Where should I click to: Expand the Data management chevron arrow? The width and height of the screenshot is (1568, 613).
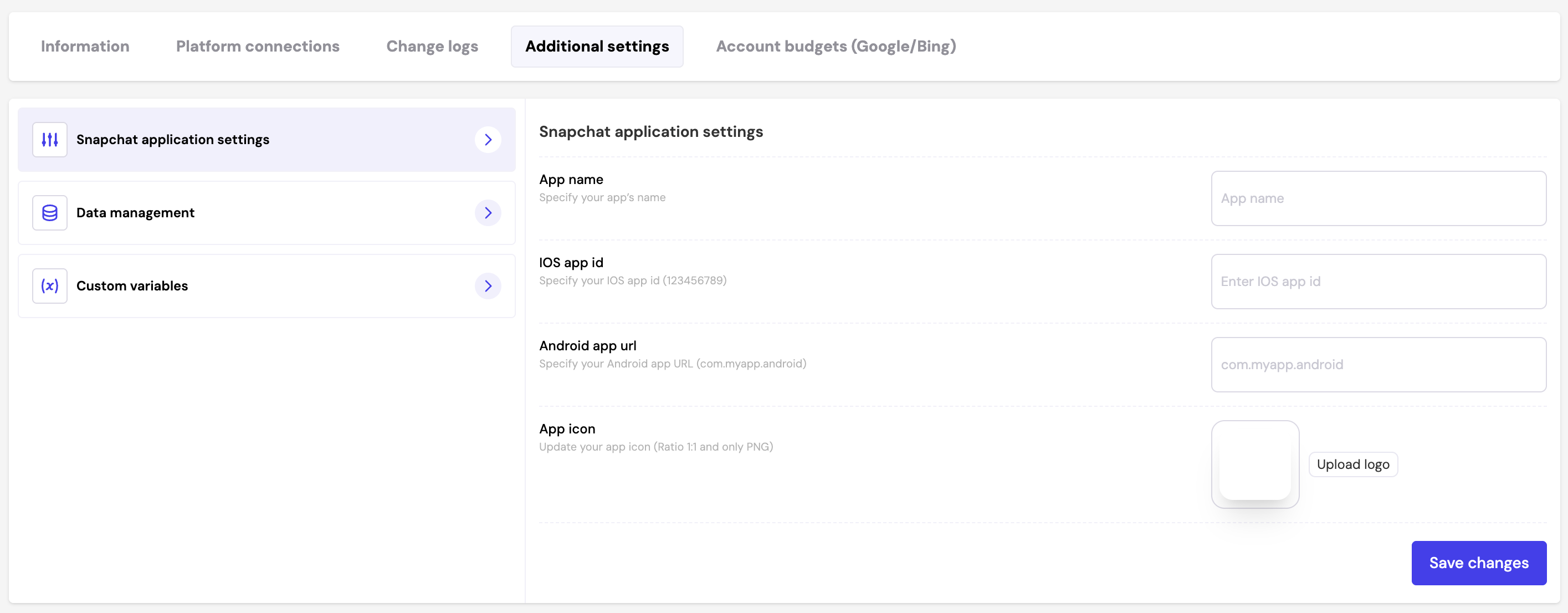pos(488,213)
